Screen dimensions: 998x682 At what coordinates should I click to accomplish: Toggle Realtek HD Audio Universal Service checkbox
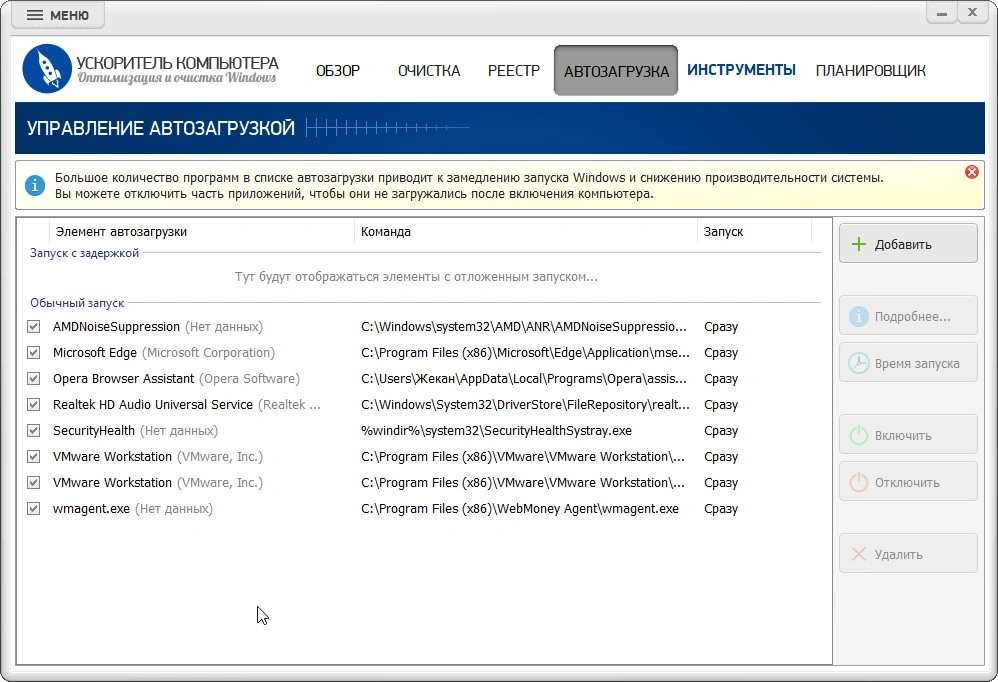[x=34, y=405]
